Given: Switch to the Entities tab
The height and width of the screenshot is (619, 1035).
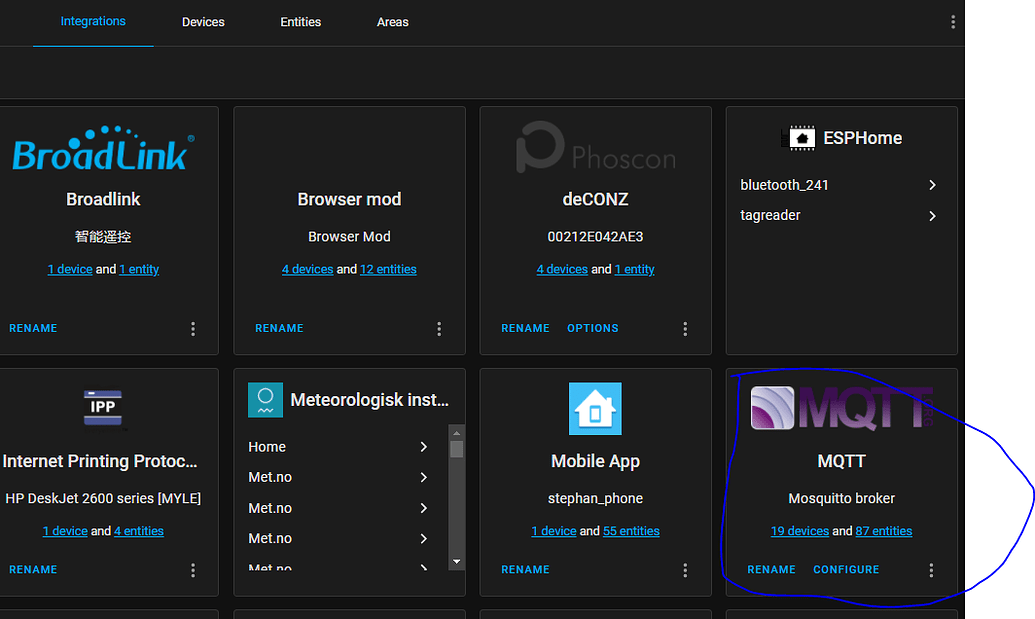Looking at the screenshot, I should 300,22.
